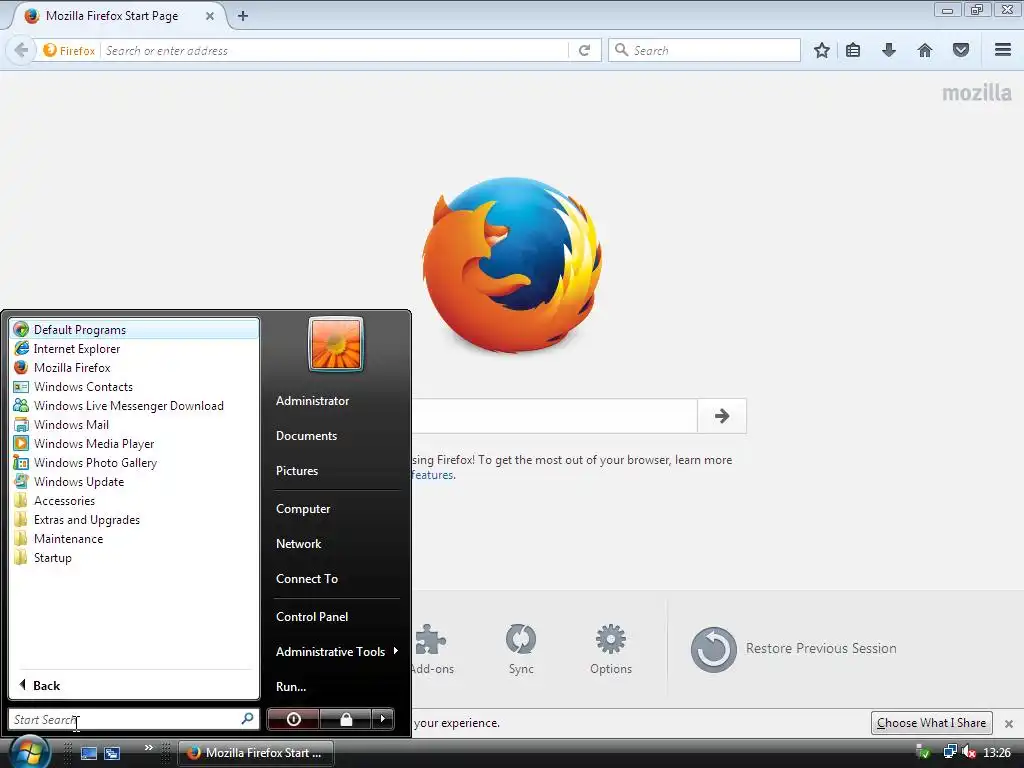The width and height of the screenshot is (1024, 768).
Task: Expand the quick launch chevron
Action: point(149,747)
